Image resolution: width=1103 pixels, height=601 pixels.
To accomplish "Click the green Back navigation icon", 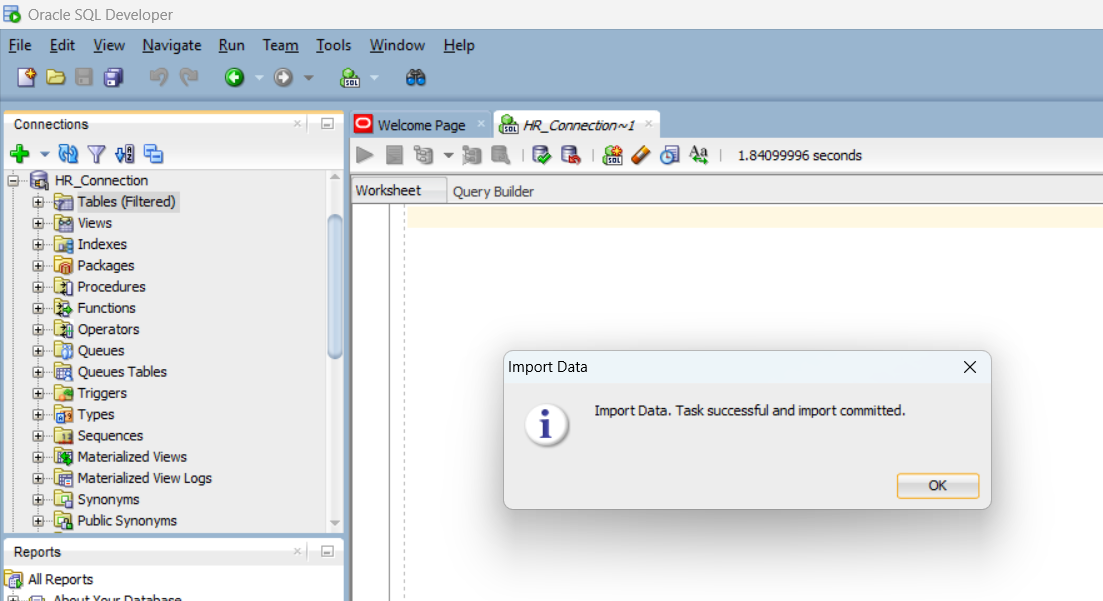I will (x=234, y=77).
